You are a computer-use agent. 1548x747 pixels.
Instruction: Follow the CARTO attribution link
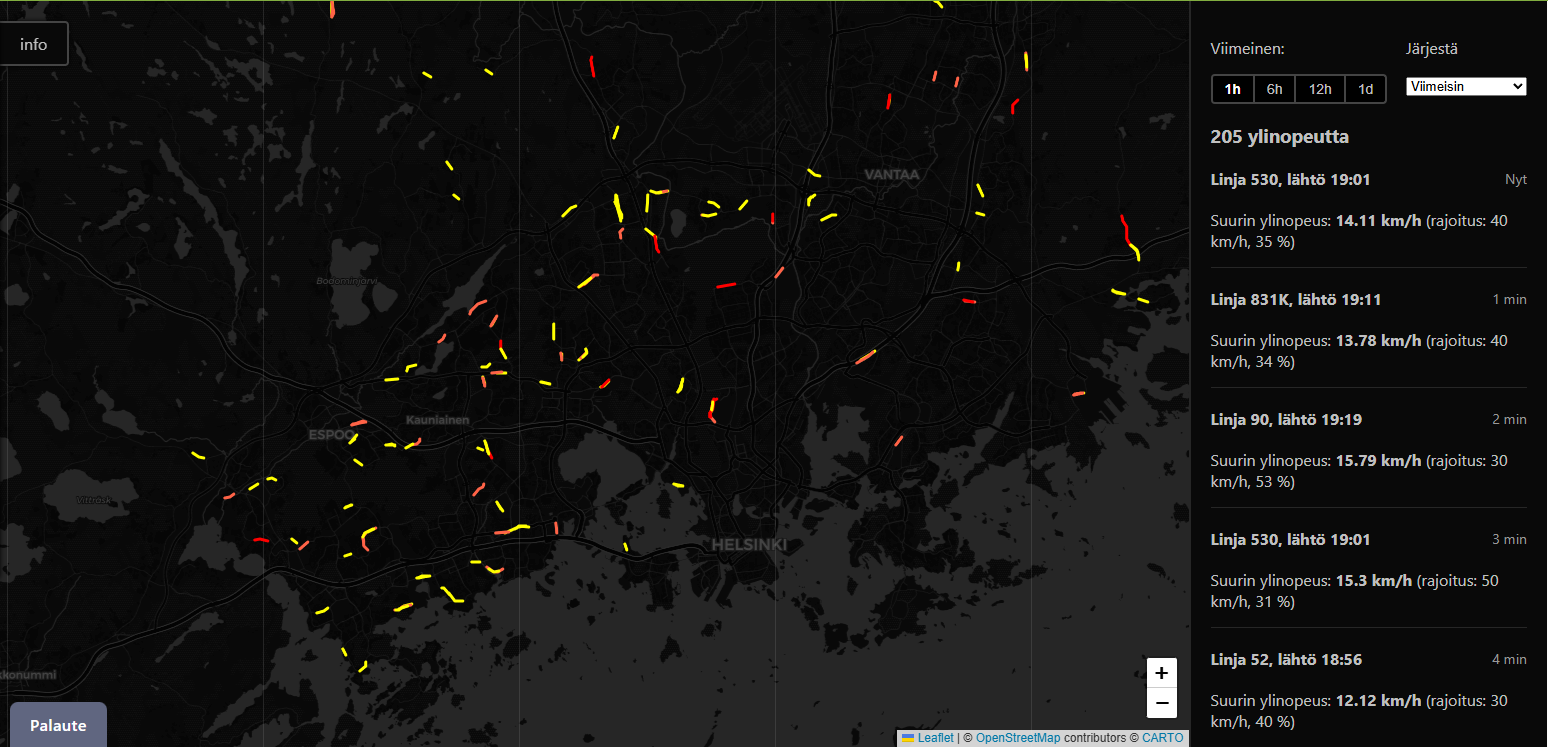pos(1162,738)
